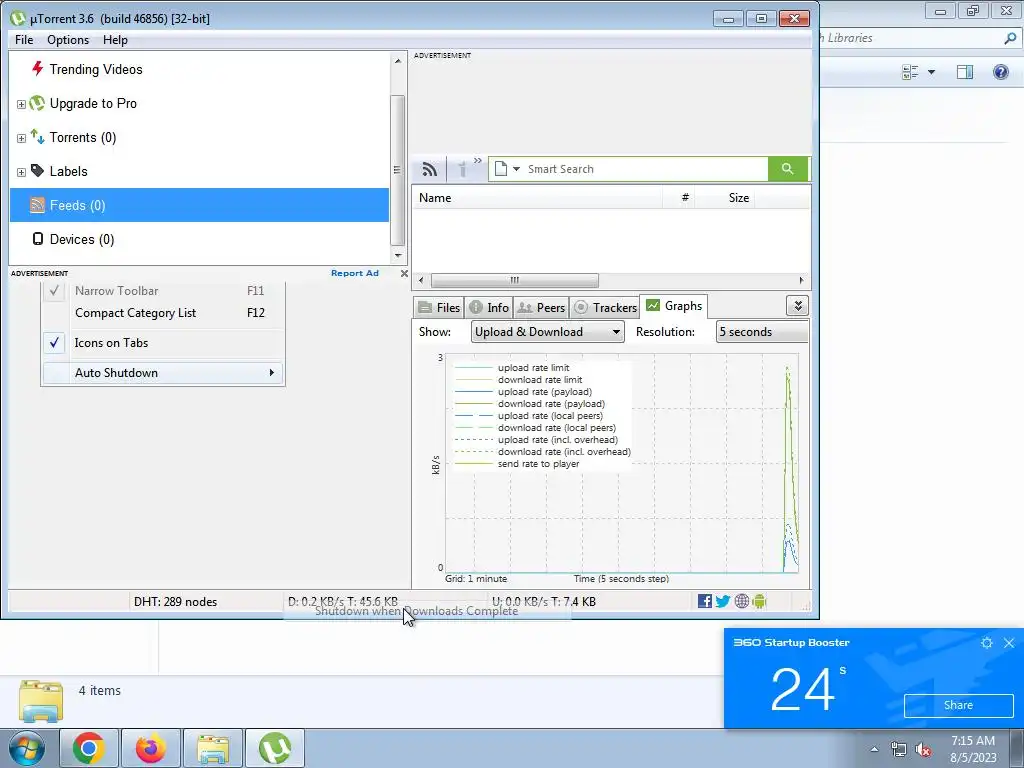The width and height of the screenshot is (1024, 768).
Task: Sort by the Name column header
Action: tap(537, 198)
